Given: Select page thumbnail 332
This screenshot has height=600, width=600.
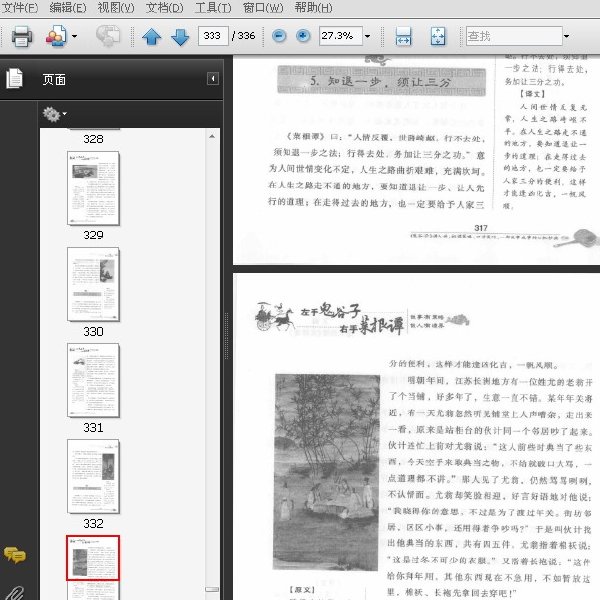Looking at the screenshot, I should click(x=93, y=476).
